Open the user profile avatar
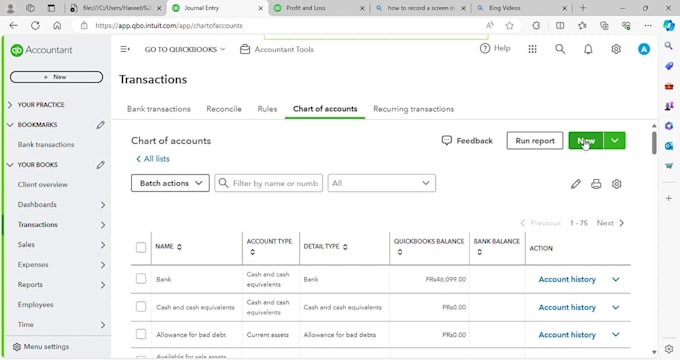This screenshot has width=680, height=360. tap(644, 49)
